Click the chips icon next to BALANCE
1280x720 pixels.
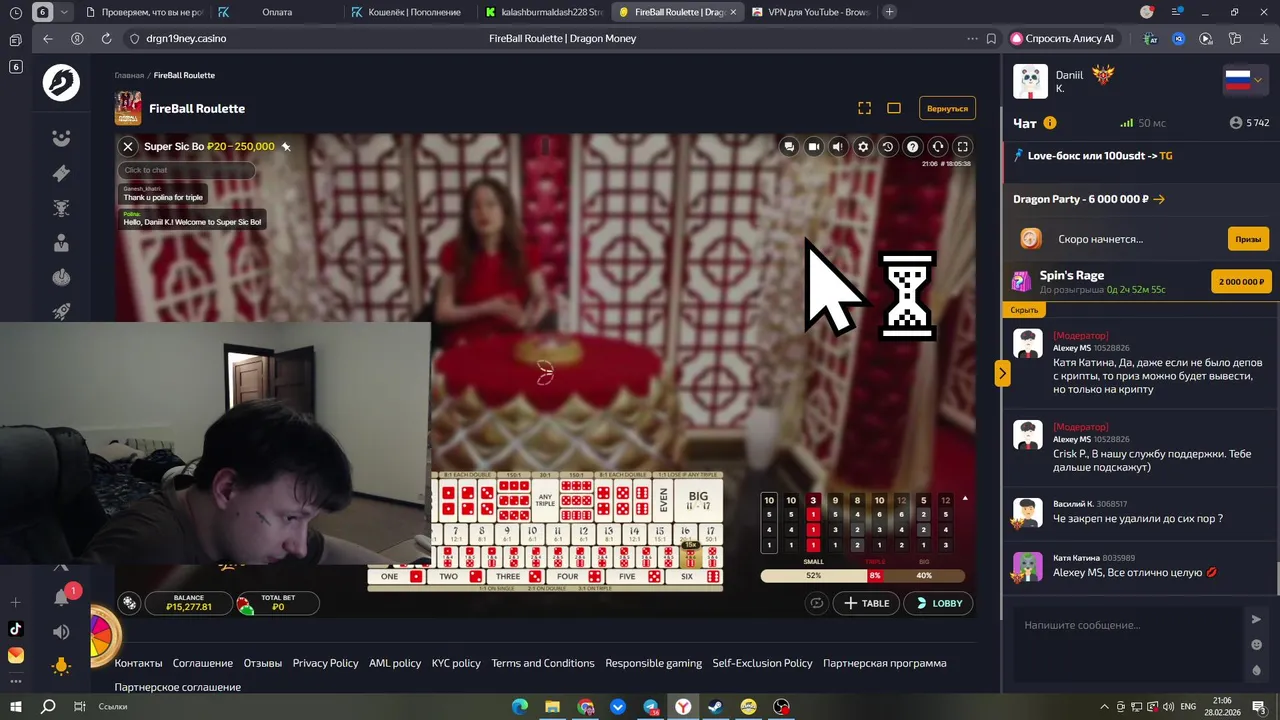tap(129, 603)
